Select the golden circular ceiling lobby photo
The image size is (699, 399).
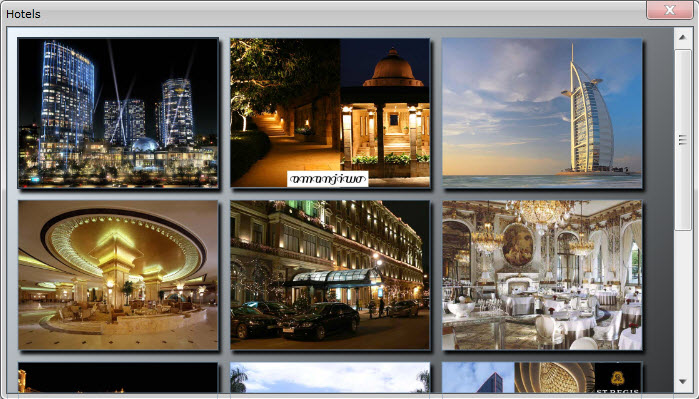[x=118, y=275]
